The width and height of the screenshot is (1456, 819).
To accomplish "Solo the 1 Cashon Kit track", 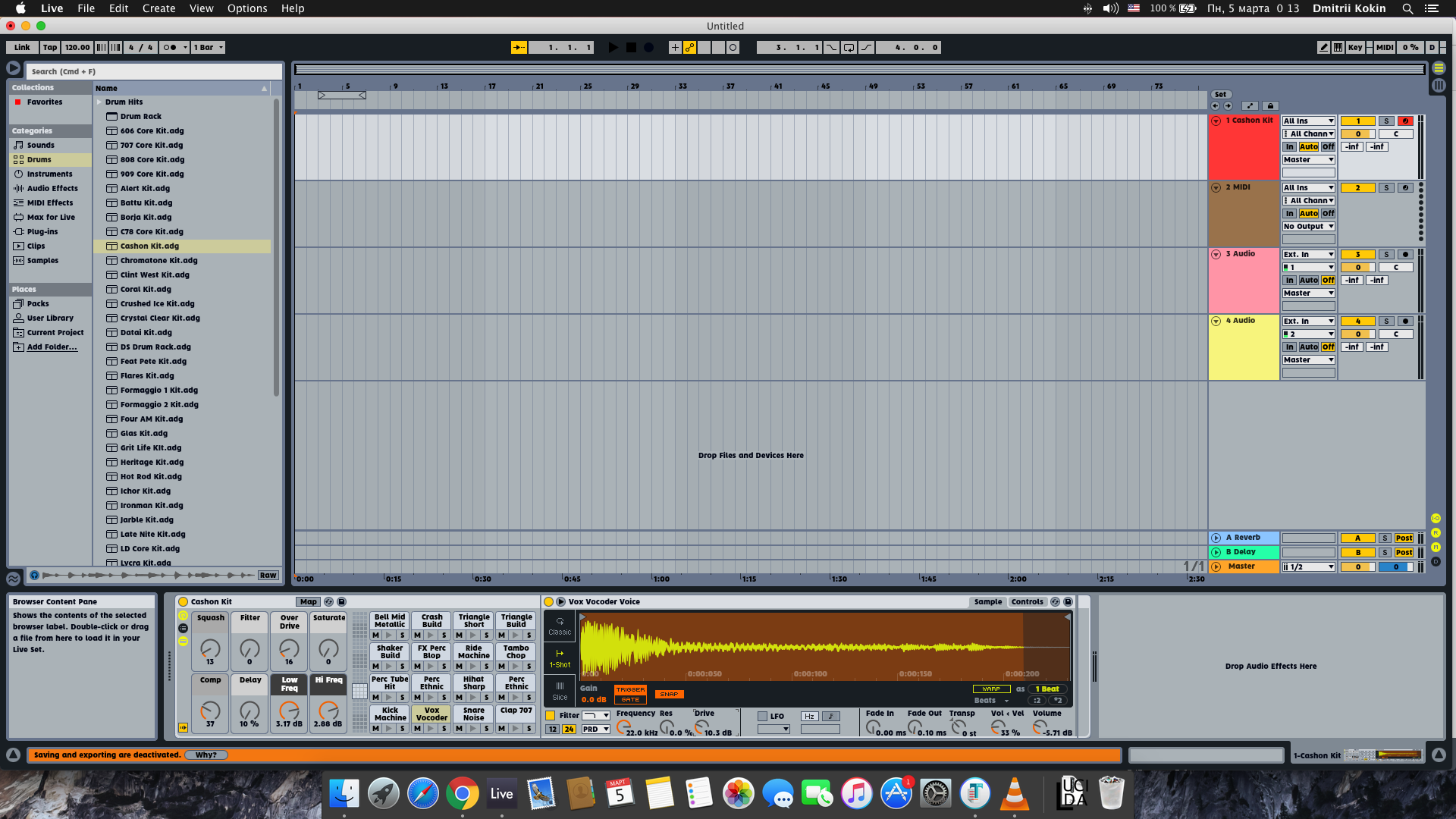I will point(1386,121).
